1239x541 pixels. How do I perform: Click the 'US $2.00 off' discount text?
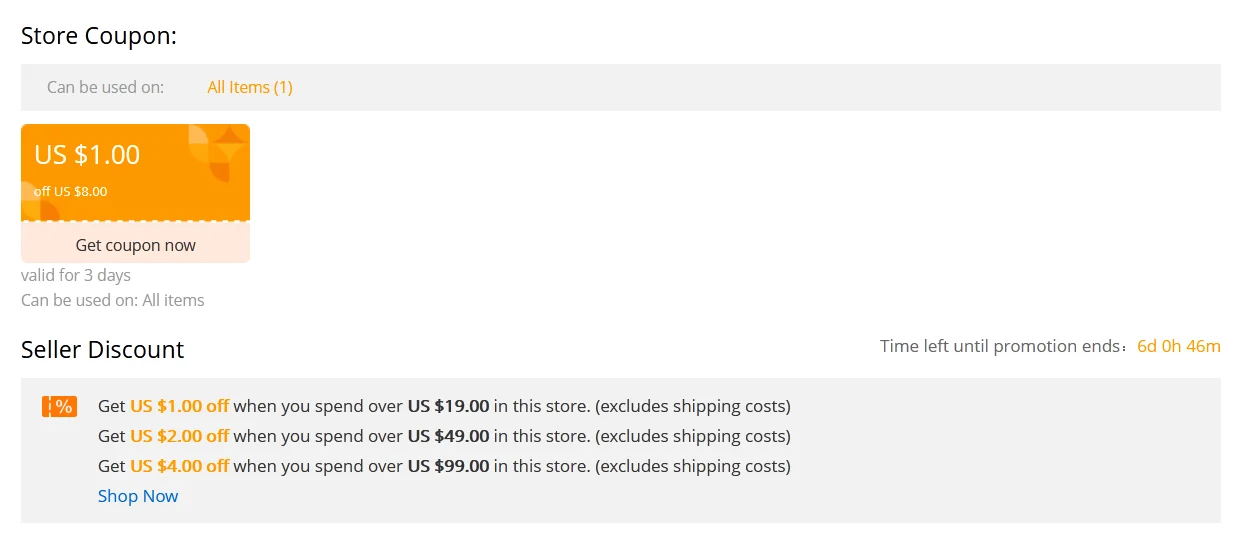click(179, 436)
